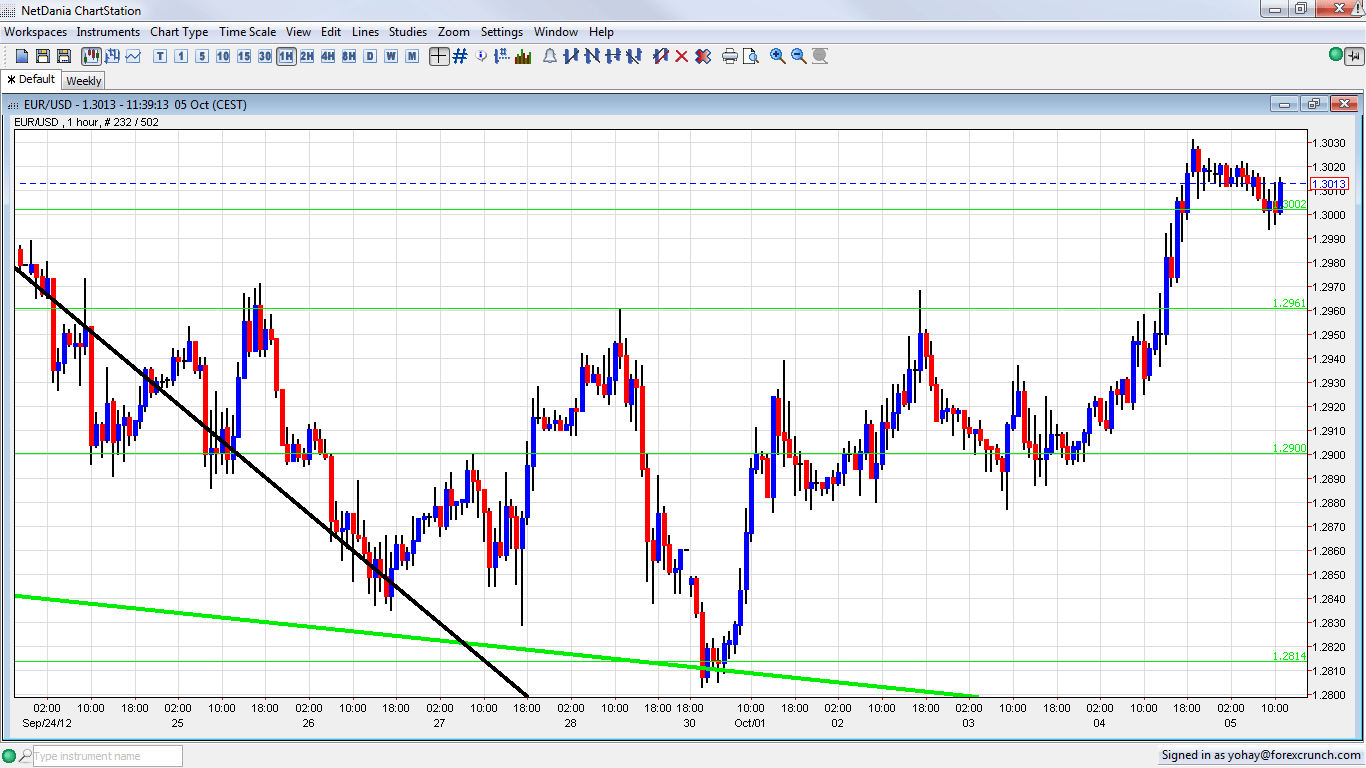Open the Lines menu
This screenshot has width=1366, height=768.
point(366,32)
